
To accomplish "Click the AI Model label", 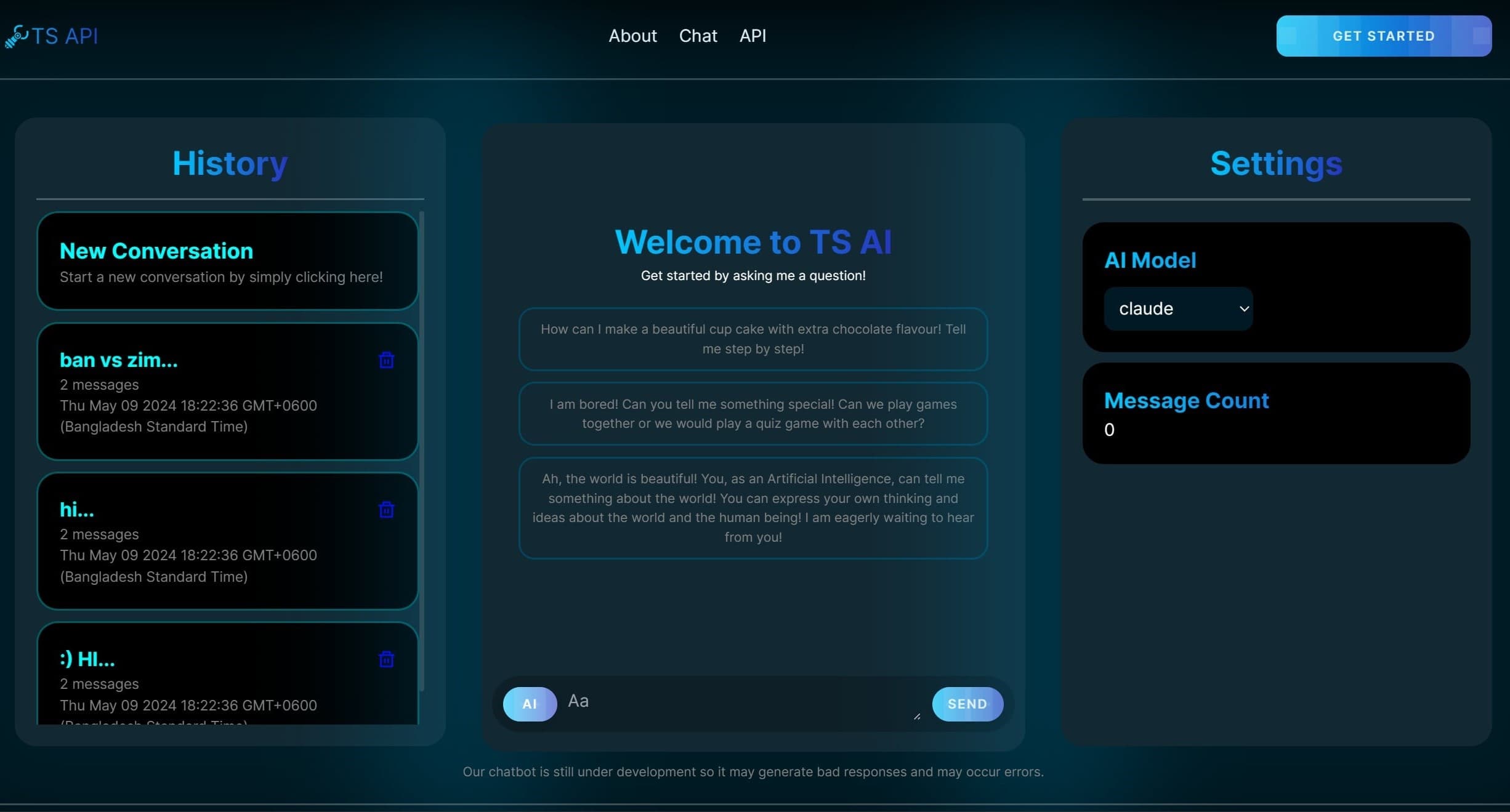I will 1150,260.
